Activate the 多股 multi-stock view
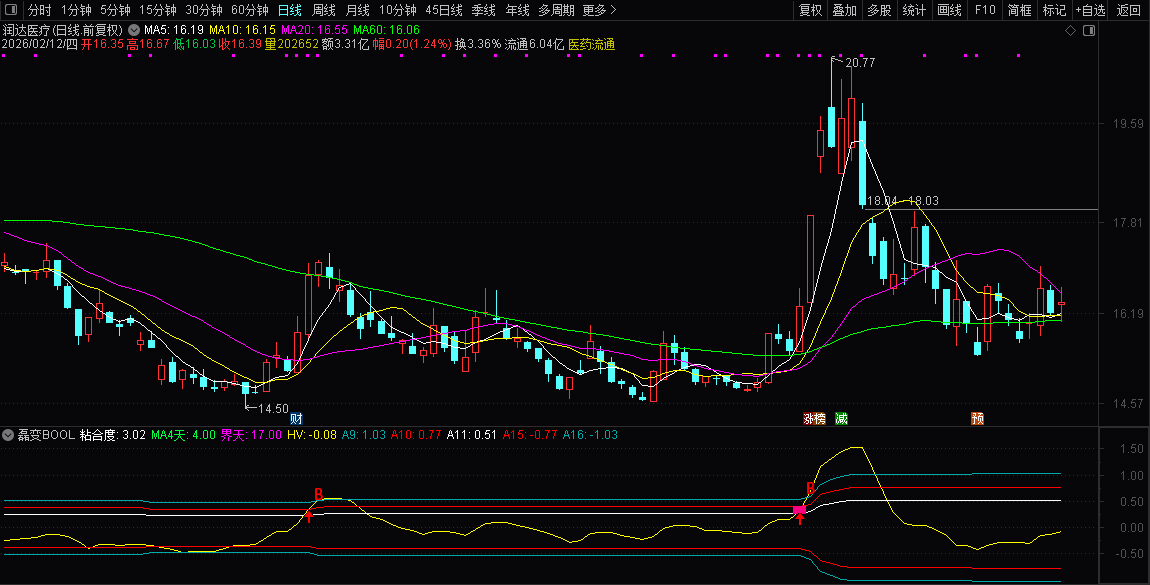Viewport: 1150px width, 585px height. pyautogui.click(x=877, y=10)
